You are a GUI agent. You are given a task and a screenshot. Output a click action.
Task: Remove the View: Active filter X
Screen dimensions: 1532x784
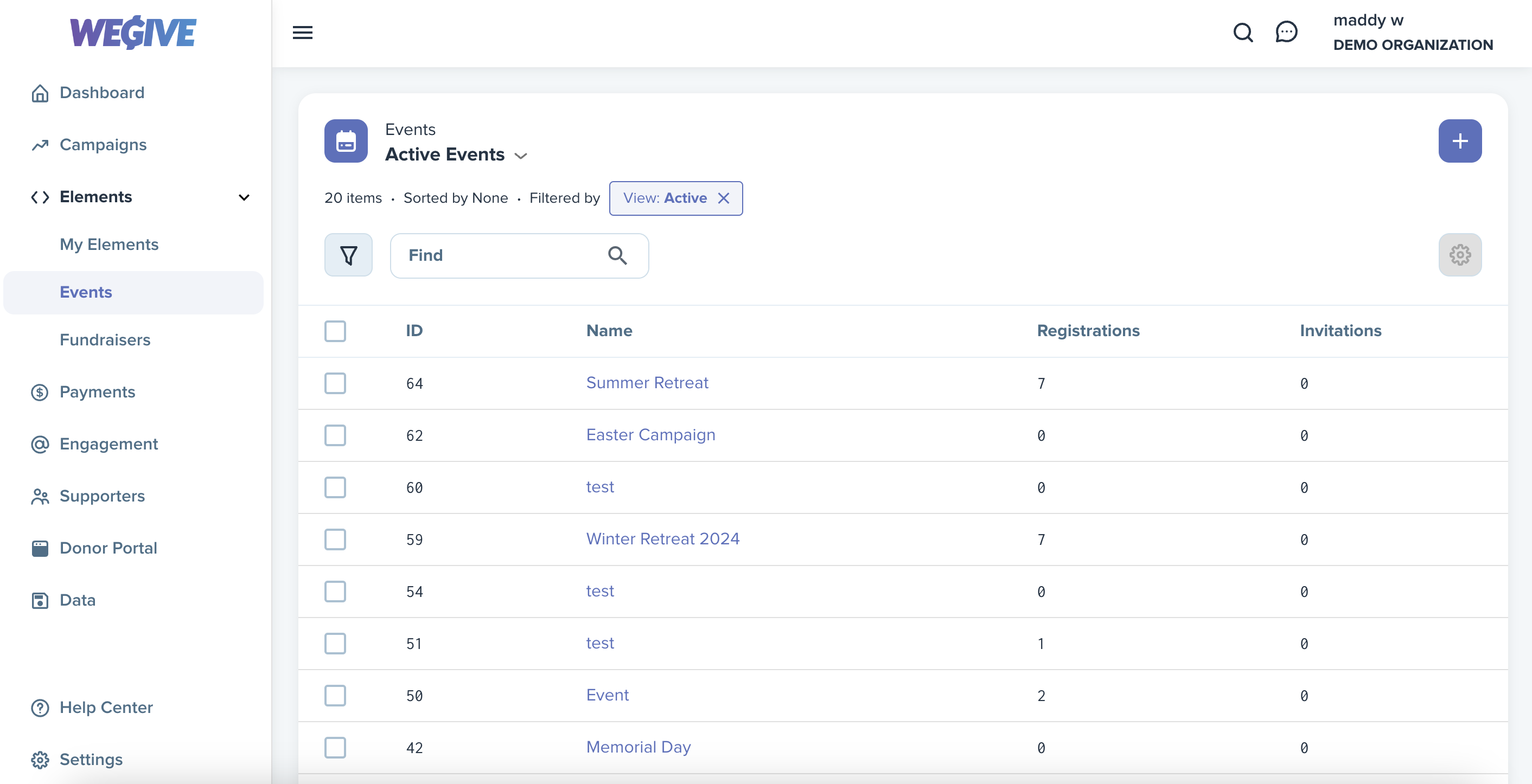723,198
